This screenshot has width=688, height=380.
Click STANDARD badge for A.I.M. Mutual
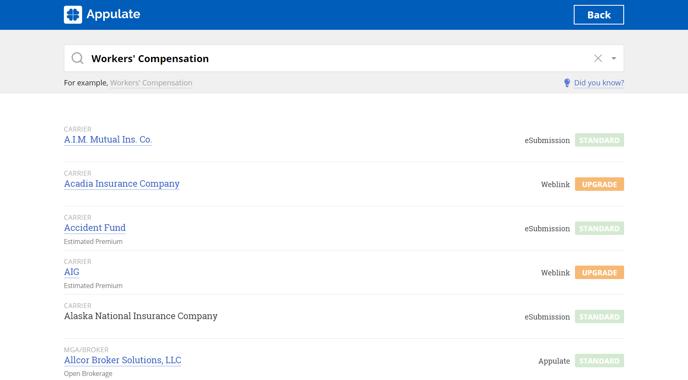pyautogui.click(x=599, y=140)
